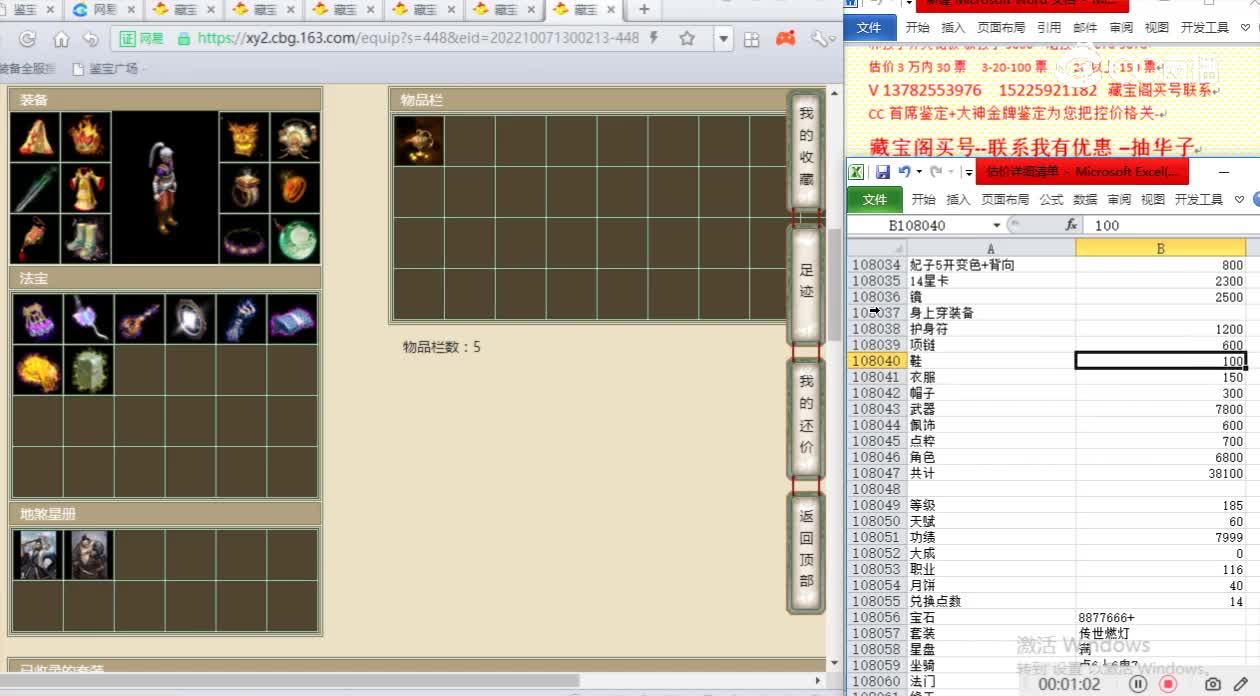Viewport: 1260px width, 696px height.
Task: Select the green jade orb icon
Action: click(x=295, y=239)
